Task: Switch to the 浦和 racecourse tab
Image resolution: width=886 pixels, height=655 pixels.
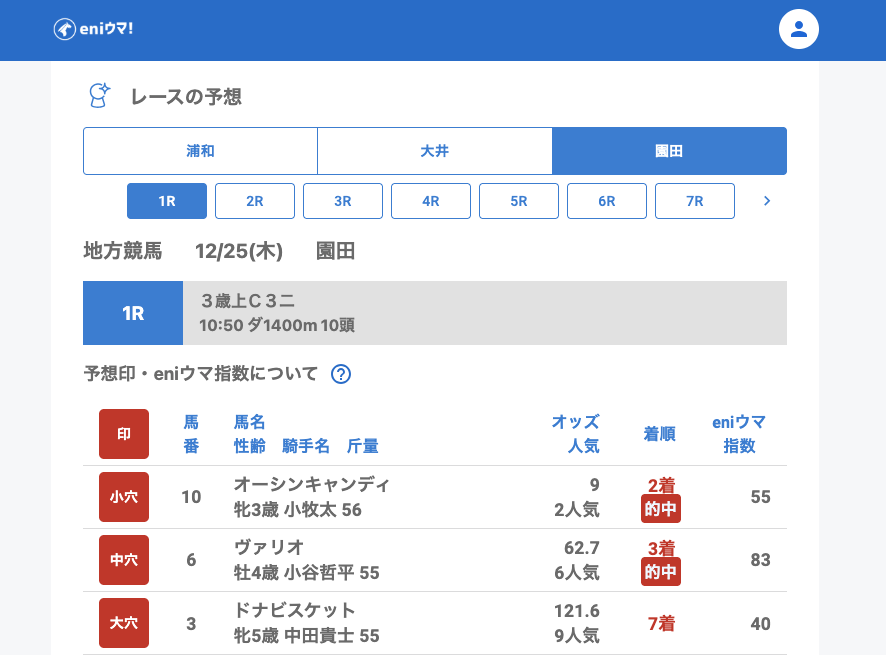Action: [200, 151]
